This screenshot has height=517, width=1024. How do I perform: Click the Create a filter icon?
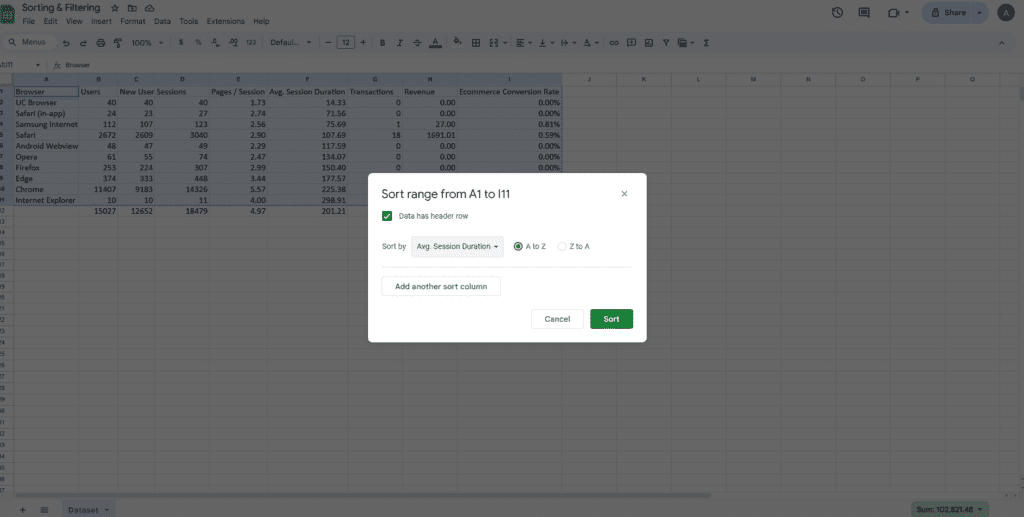pos(666,43)
